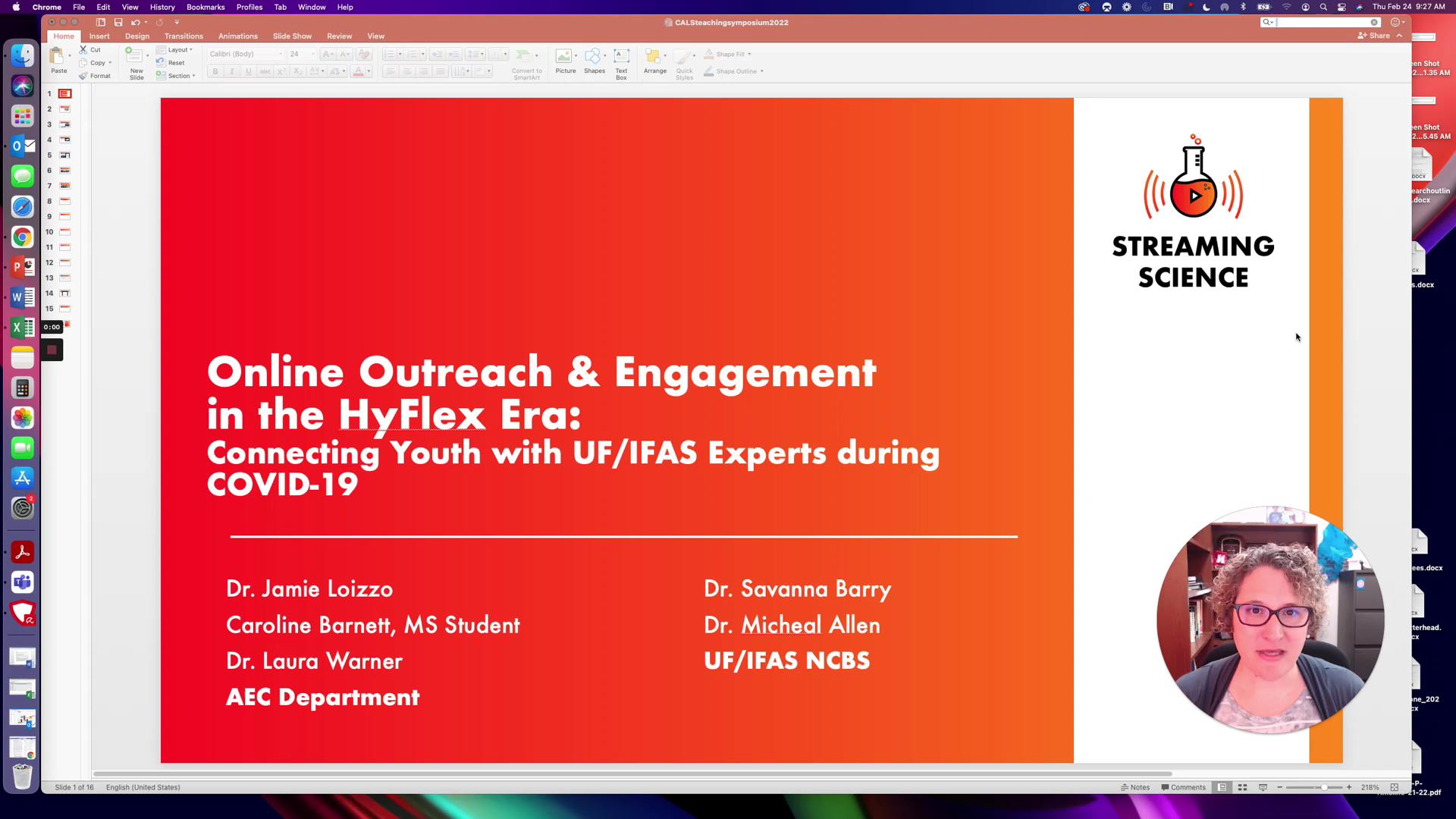Image resolution: width=1456 pixels, height=819 pixels.
Task: Start presentation with the slideshow icon in status bar
Action: (x=1262, y=787)
